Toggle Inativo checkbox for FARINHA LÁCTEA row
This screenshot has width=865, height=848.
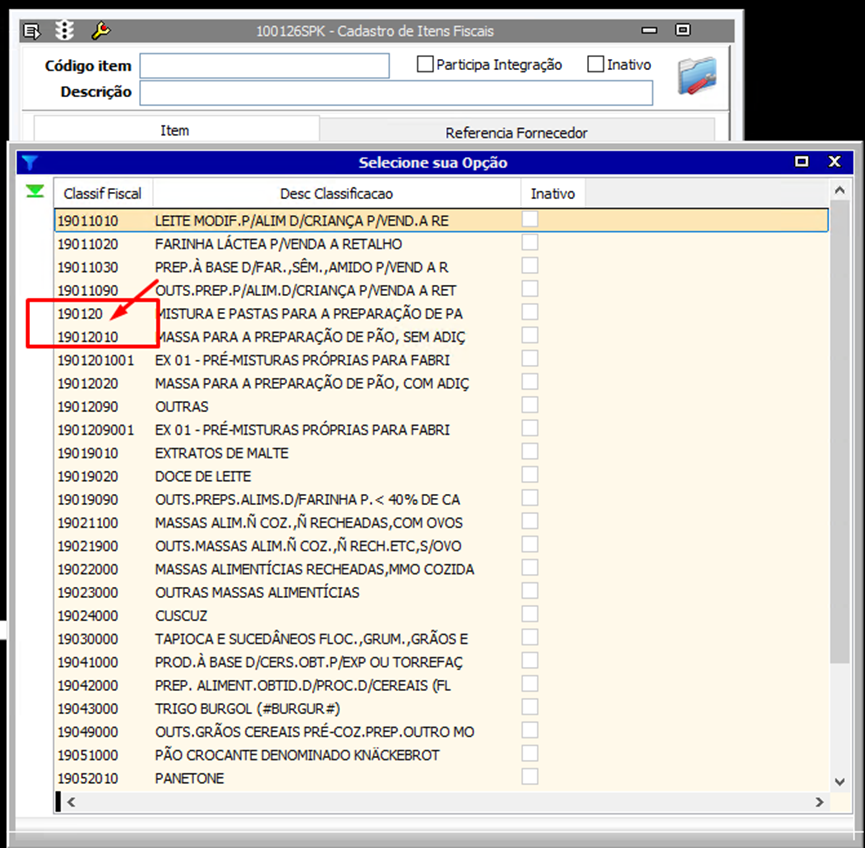point(530,243)
